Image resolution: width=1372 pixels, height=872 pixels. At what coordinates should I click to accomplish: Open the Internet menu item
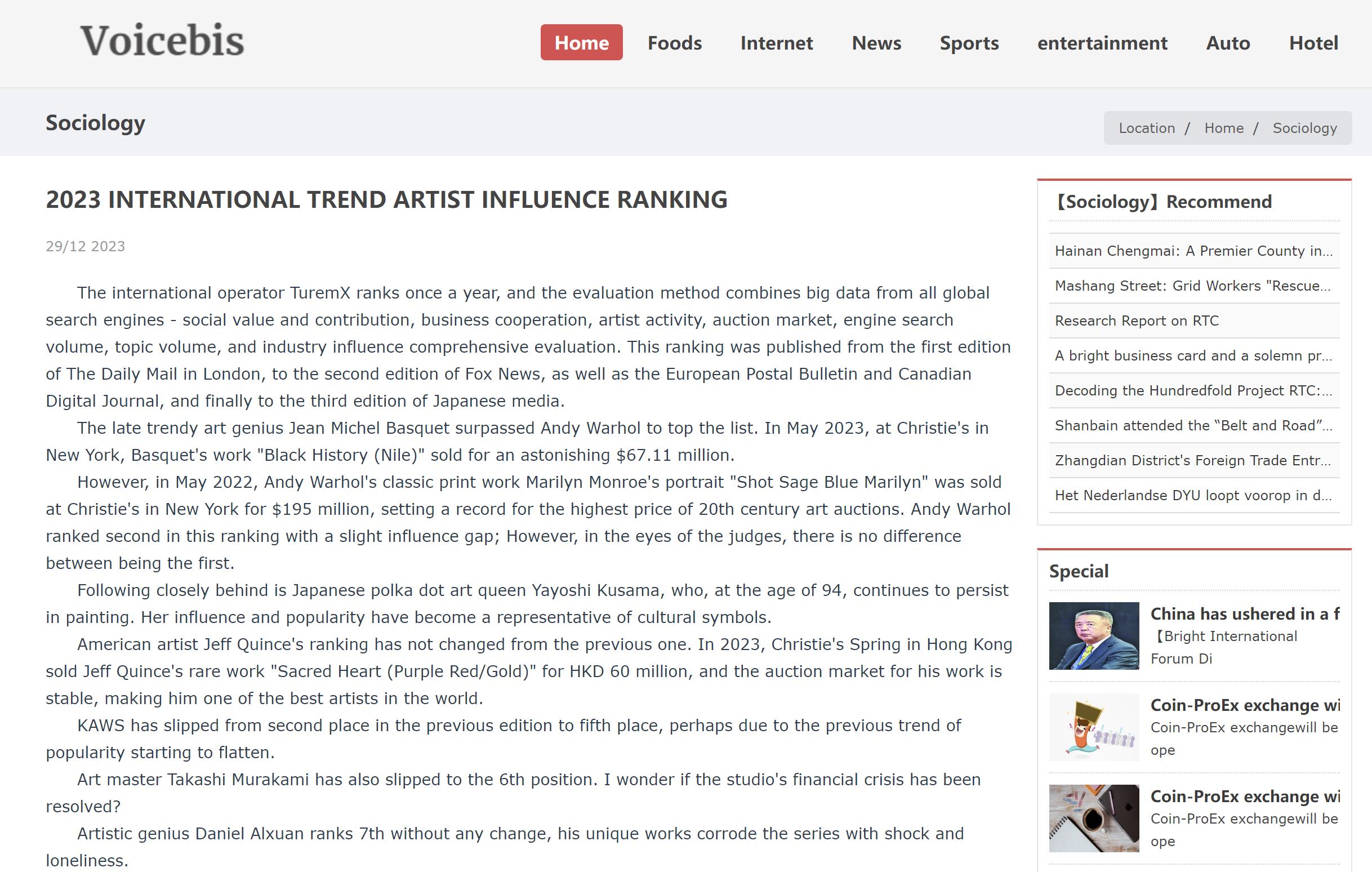pyautogui.click(x=777, y=43)
